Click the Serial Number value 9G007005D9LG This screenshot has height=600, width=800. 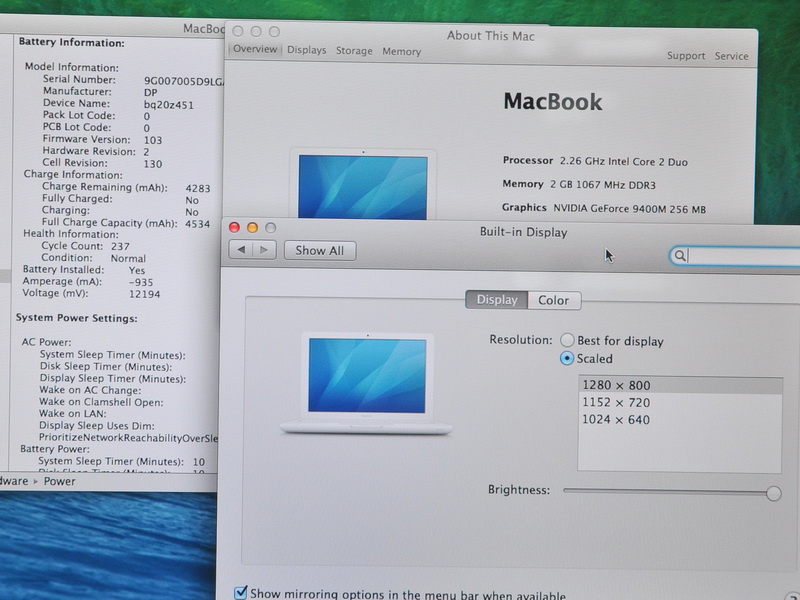(183, 81)
